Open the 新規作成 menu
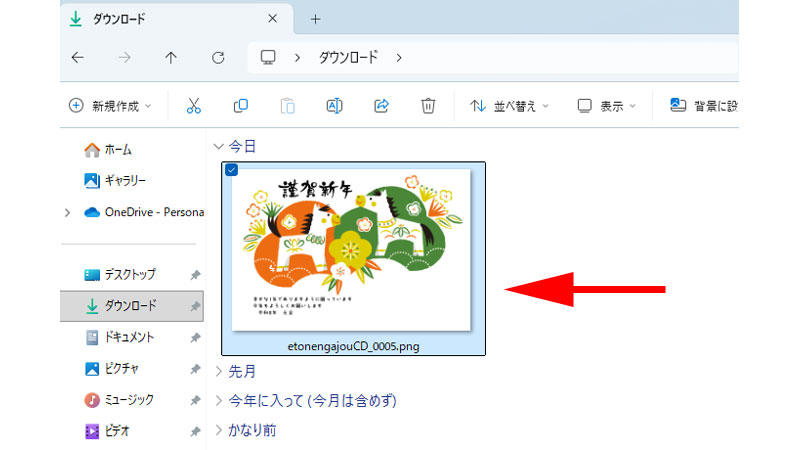Viewport: 800px width, 450px height. click(110, 105)
